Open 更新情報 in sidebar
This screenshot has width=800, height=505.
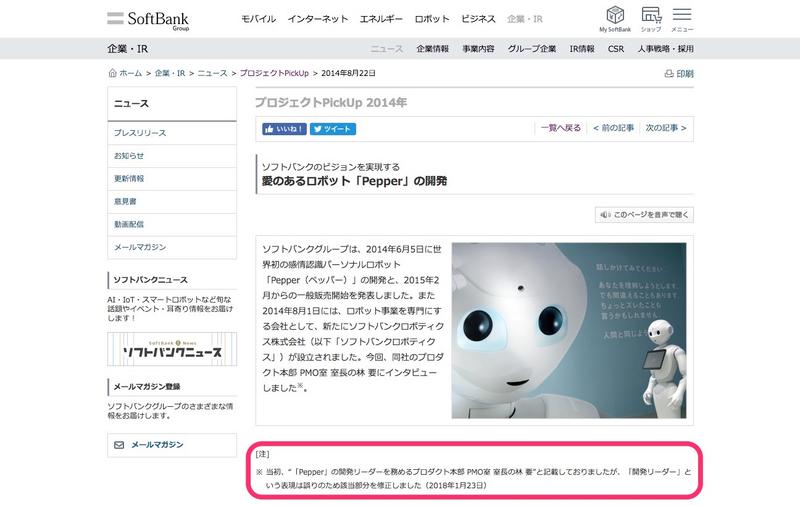(172, 179)
